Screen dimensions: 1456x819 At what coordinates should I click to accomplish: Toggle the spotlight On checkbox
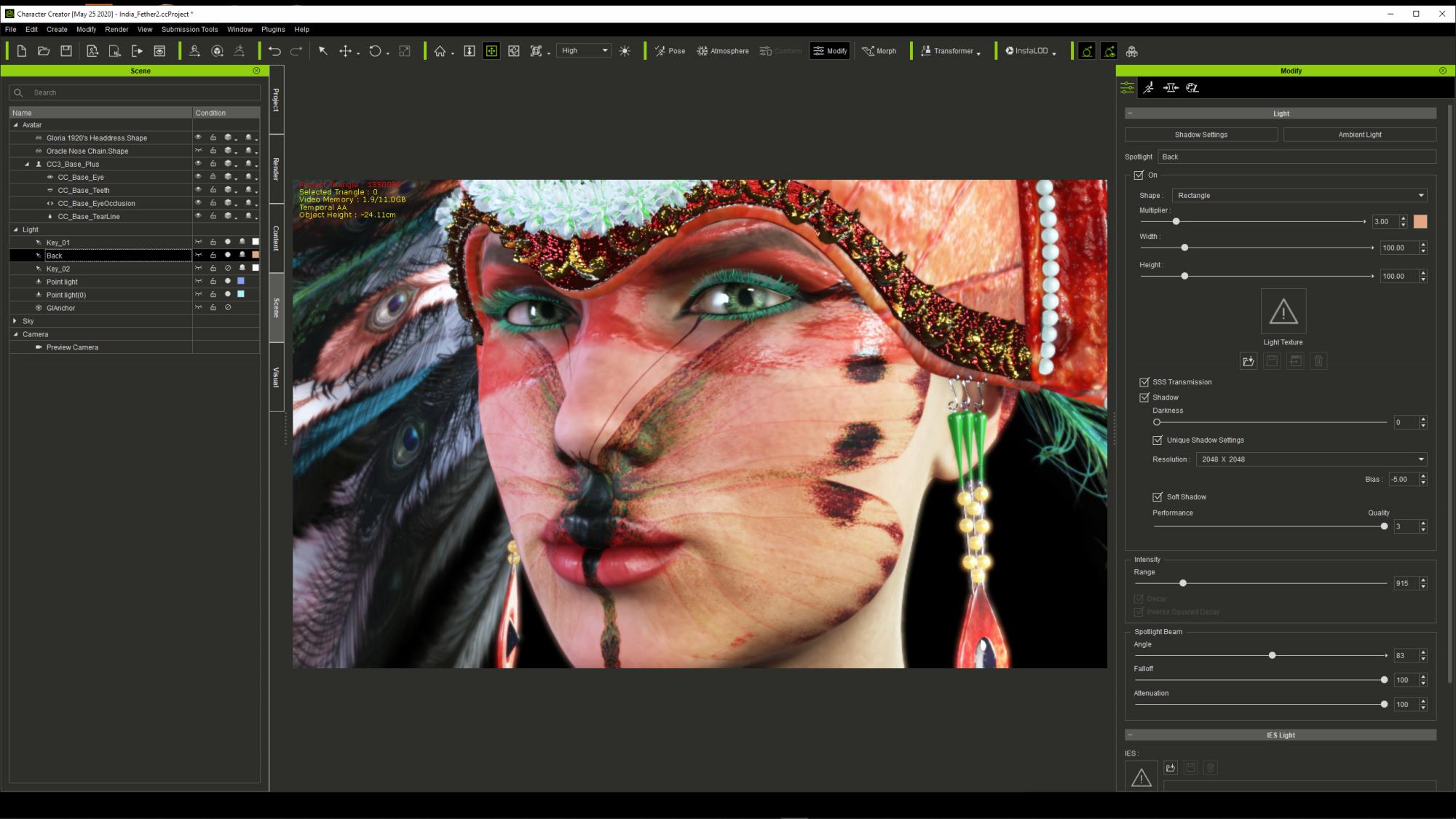(1139, 175)
